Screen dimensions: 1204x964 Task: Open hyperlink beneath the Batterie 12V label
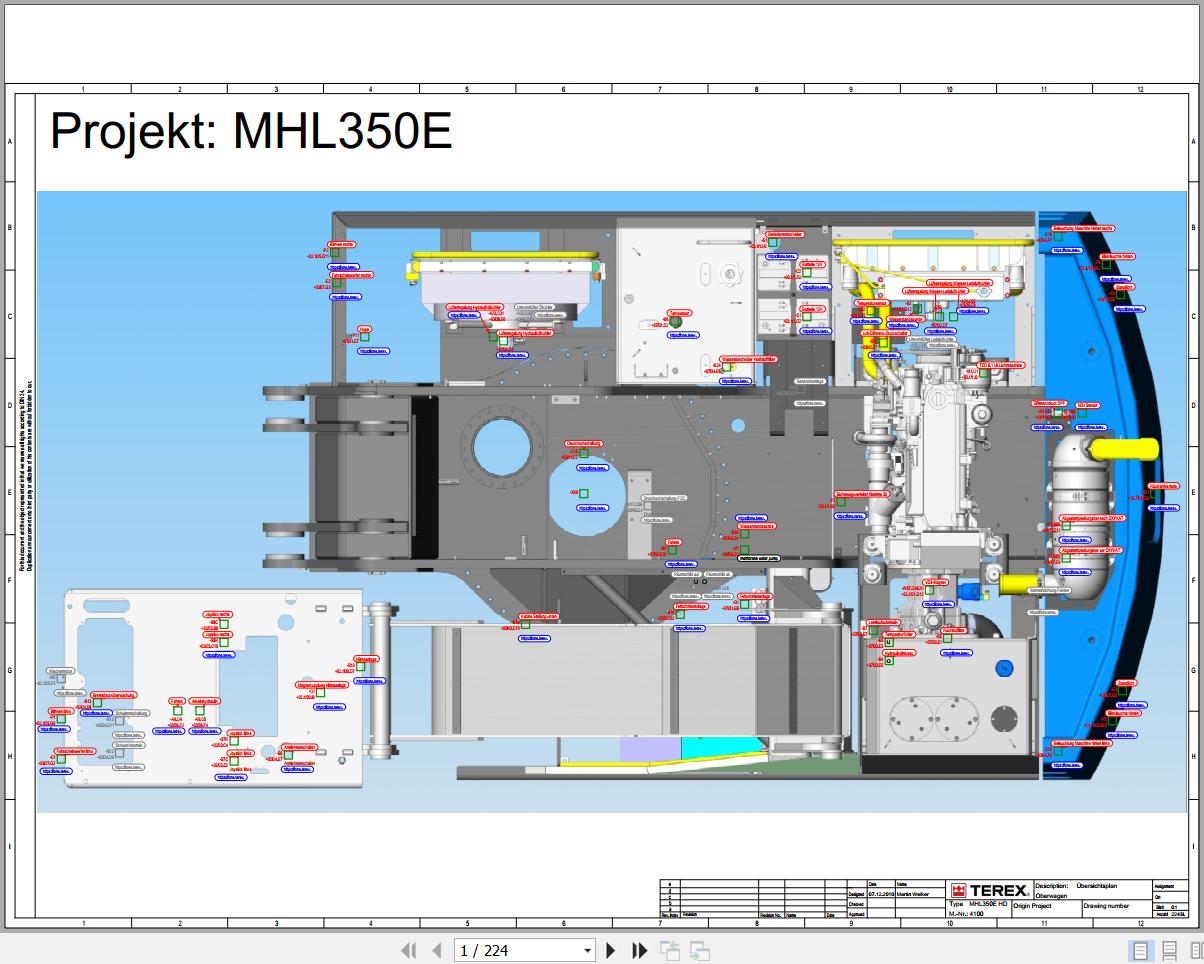click(x=816, y=287)
